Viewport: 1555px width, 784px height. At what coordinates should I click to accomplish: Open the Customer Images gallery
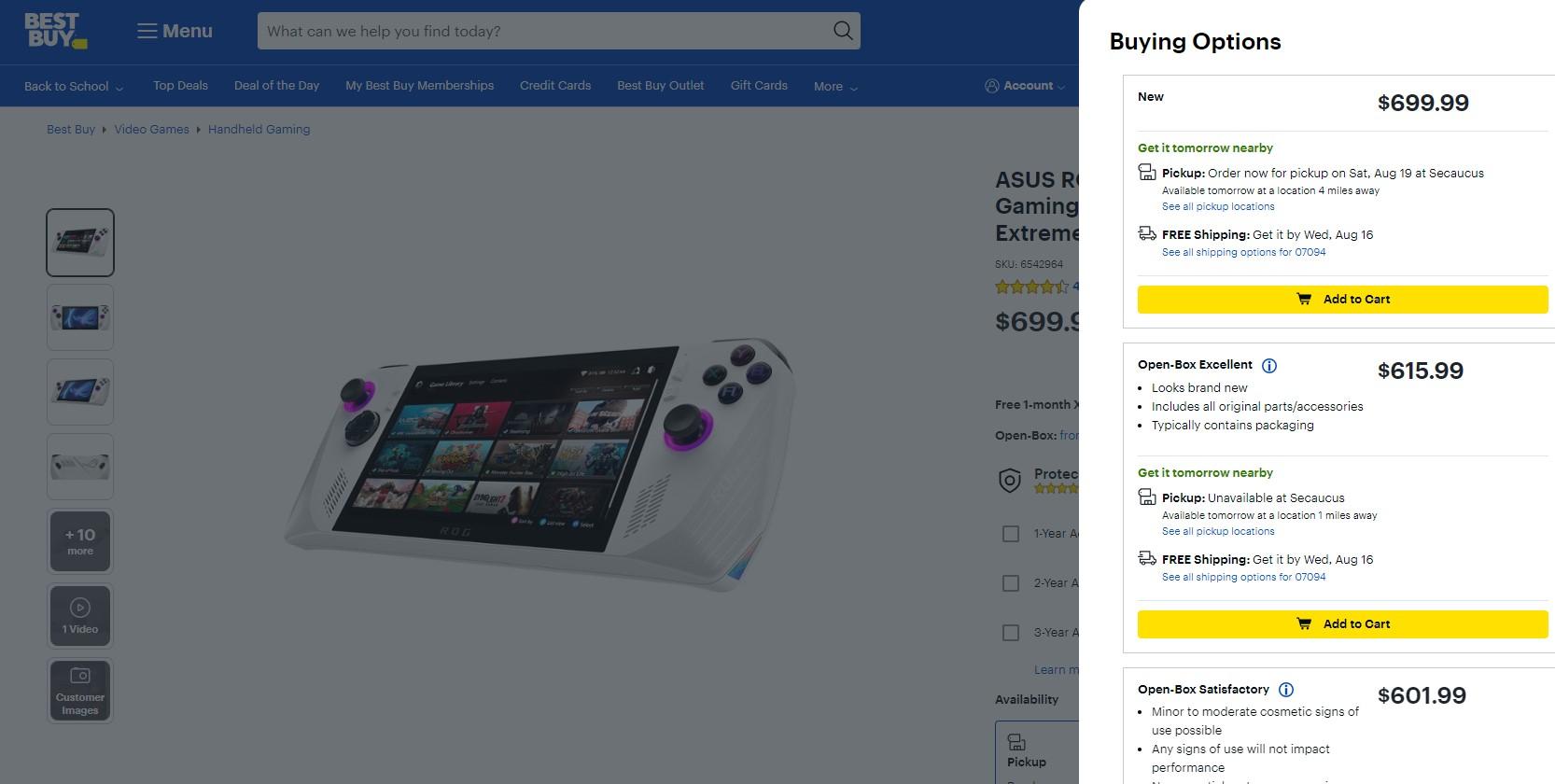click(80, 691)
